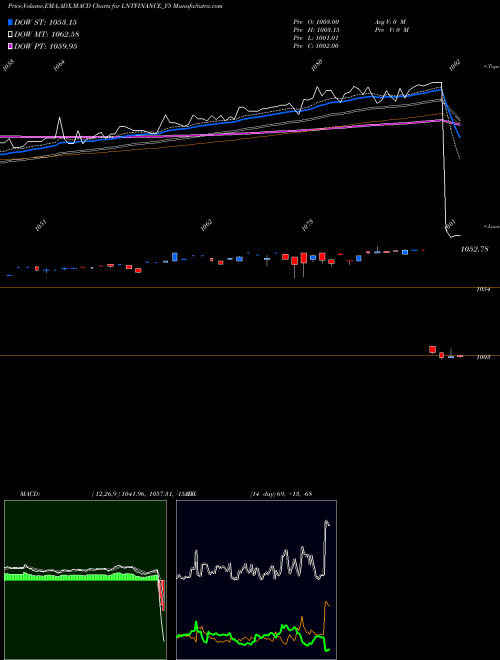Click the ADX '(14 day) 69, +18, -68' text
This screenshot has height=660, width=500.
tap(281, 494)
